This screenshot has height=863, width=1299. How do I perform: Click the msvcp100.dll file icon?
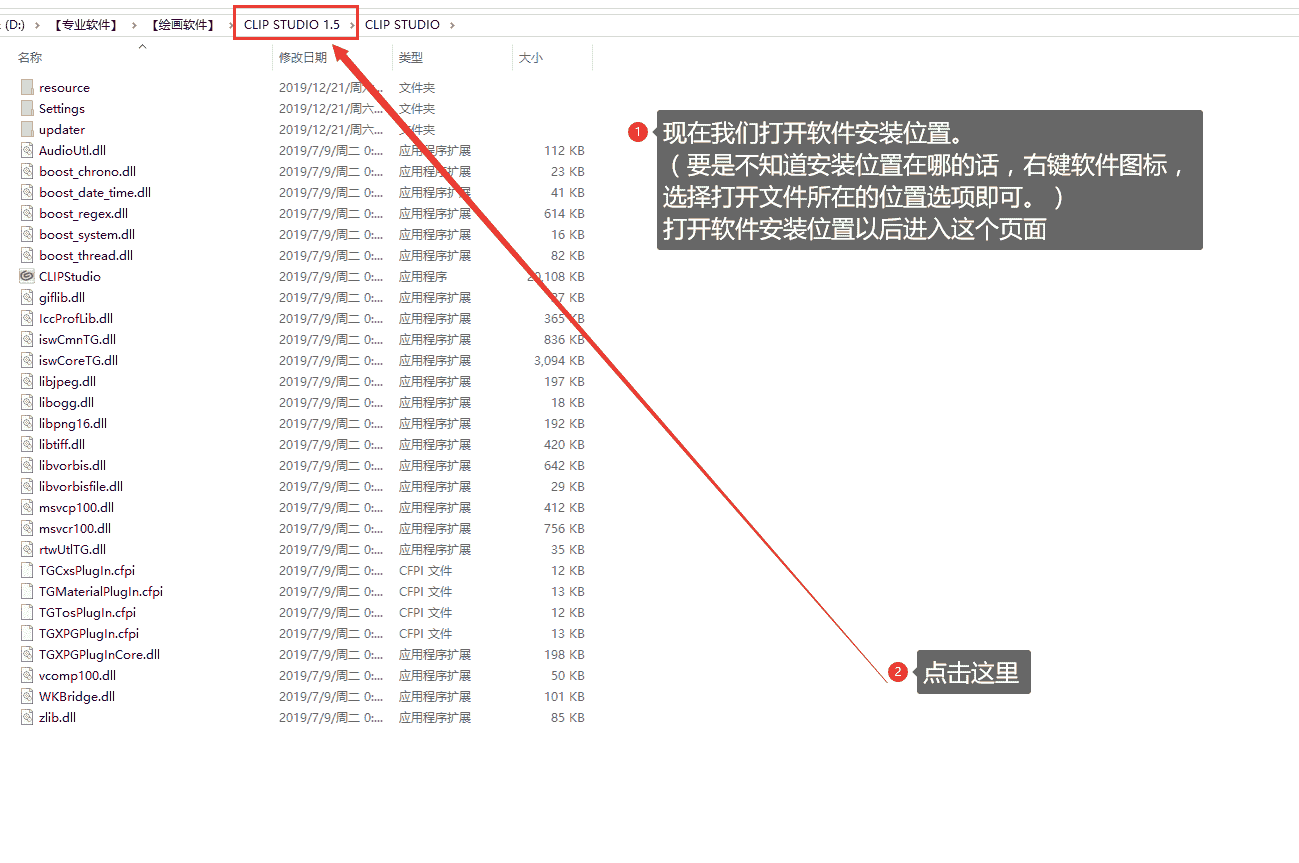coord(27,507)
